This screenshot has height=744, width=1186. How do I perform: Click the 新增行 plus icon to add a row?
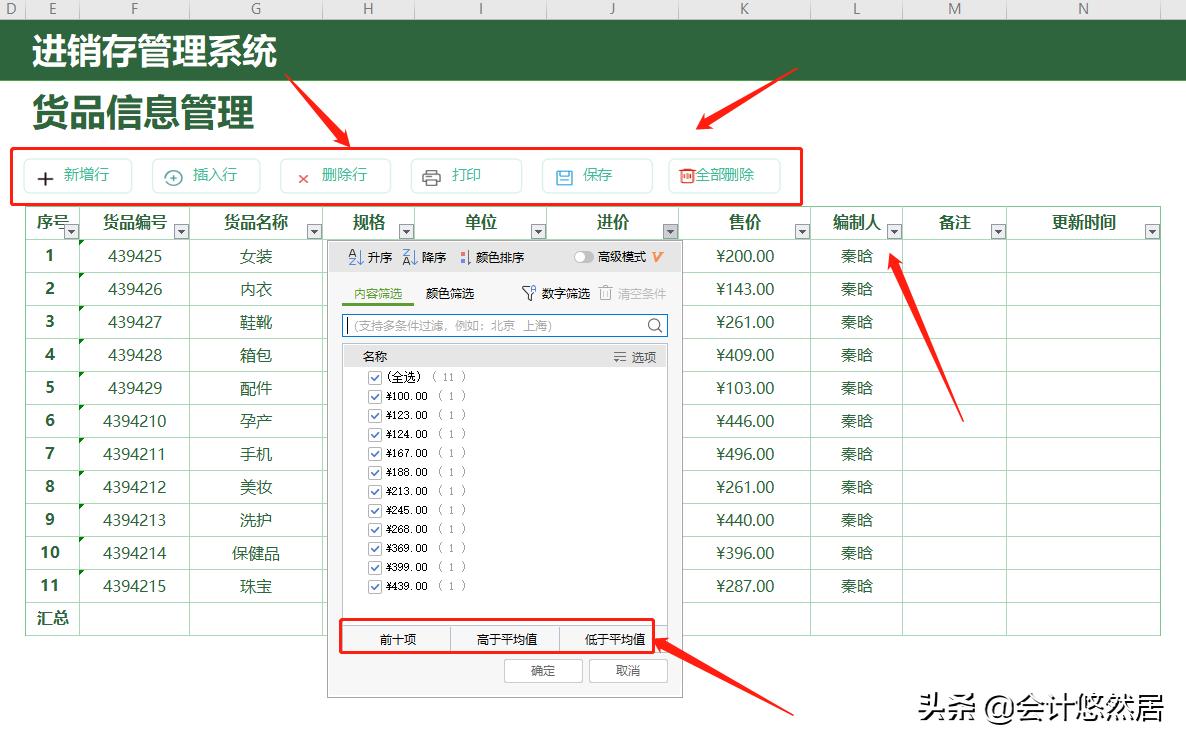pyautogui.click(x=46, y=176)
